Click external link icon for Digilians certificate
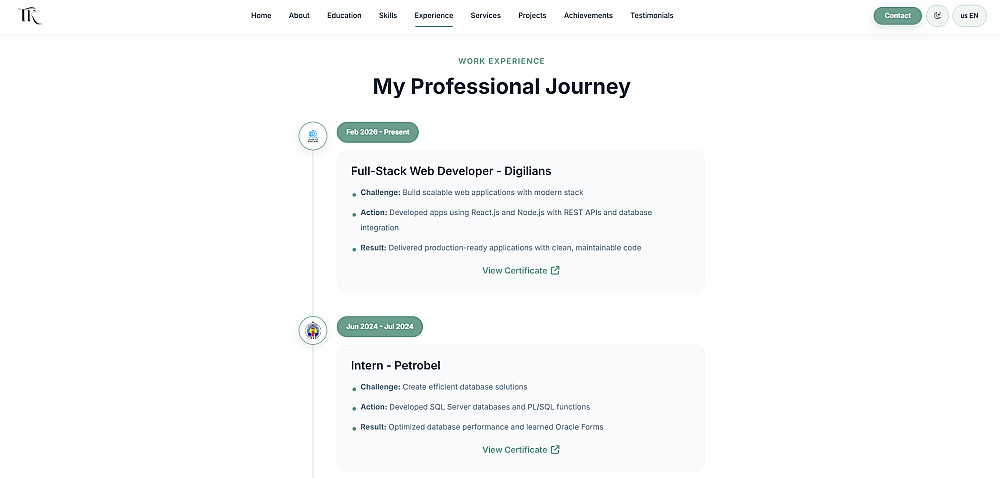 556,270
